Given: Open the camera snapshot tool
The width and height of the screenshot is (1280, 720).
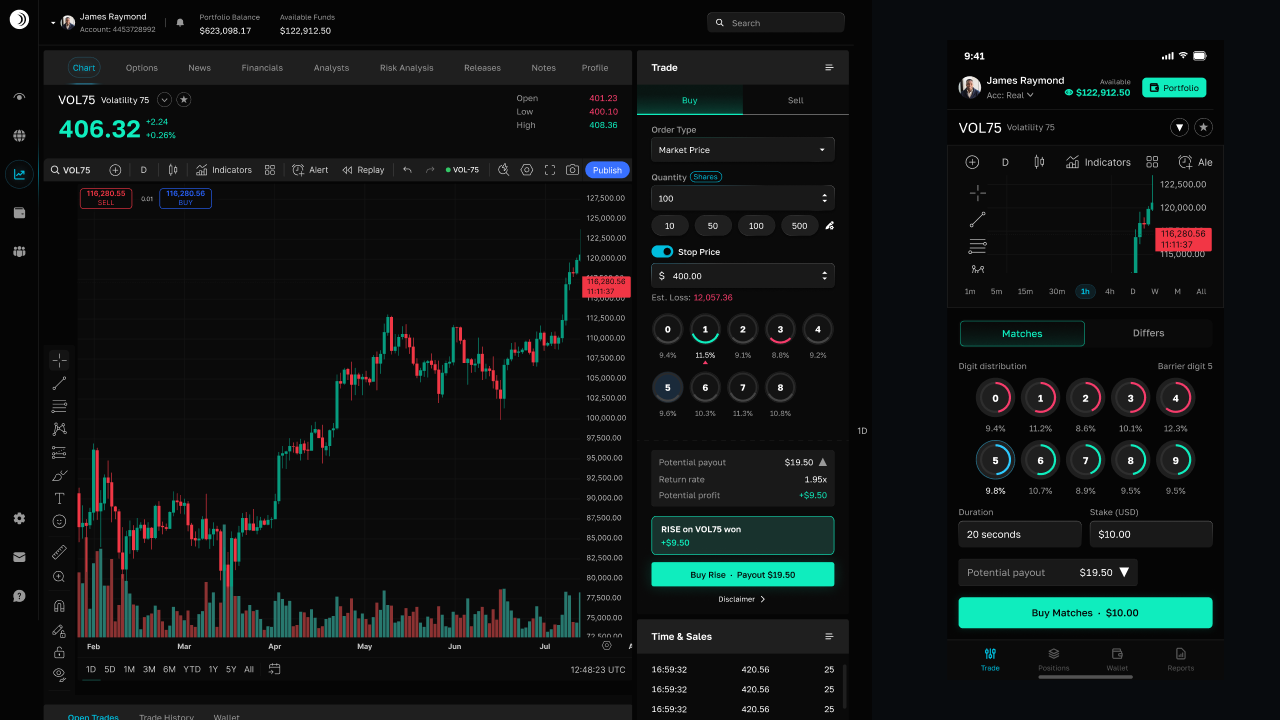Looking at the screenshot, I should (x=572, y=170).
